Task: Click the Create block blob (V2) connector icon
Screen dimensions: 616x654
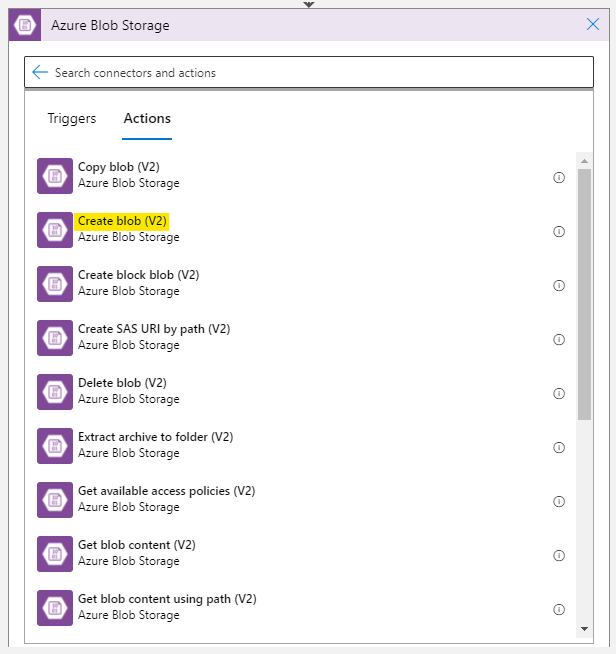Action: pos(55,284)
